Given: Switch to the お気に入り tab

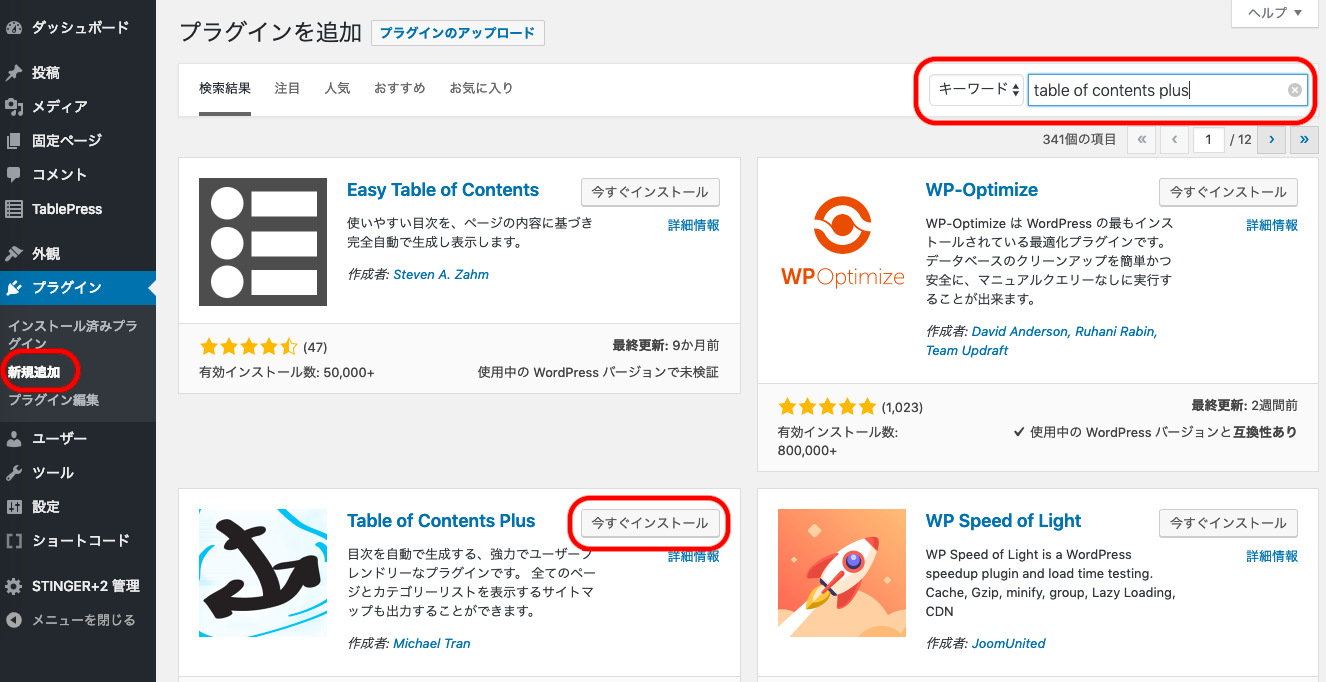Looking at the screenshot, I should [481, 88].
